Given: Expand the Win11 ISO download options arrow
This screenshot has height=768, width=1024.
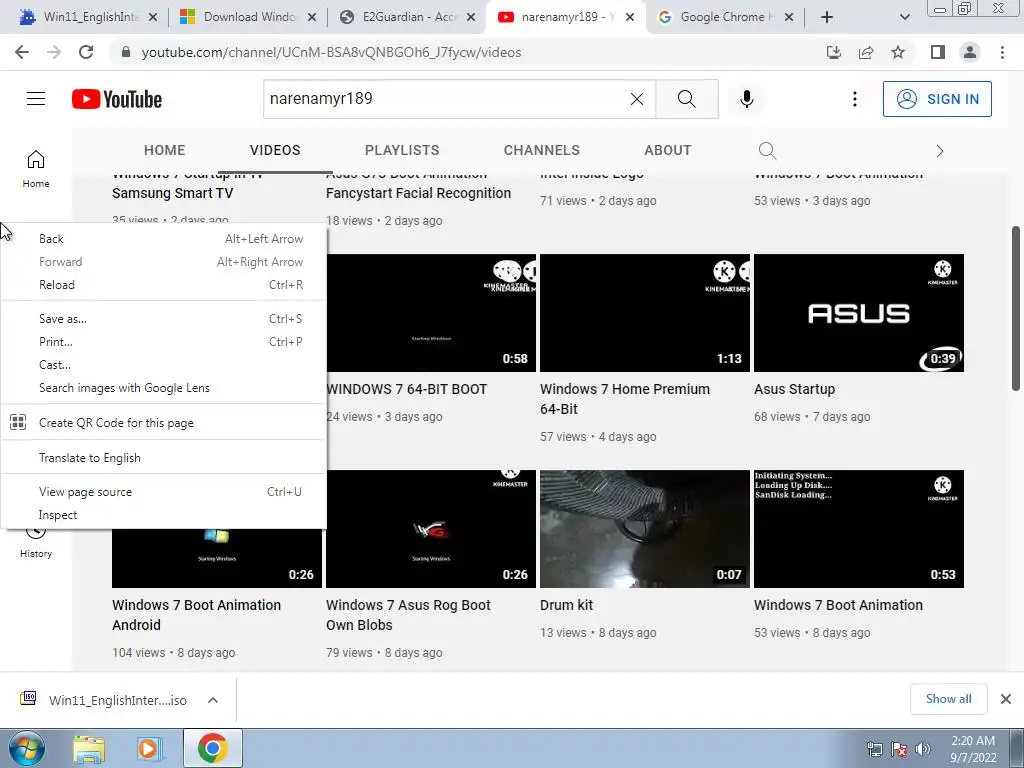Looking at the screenshot, I should click(213, 700).
